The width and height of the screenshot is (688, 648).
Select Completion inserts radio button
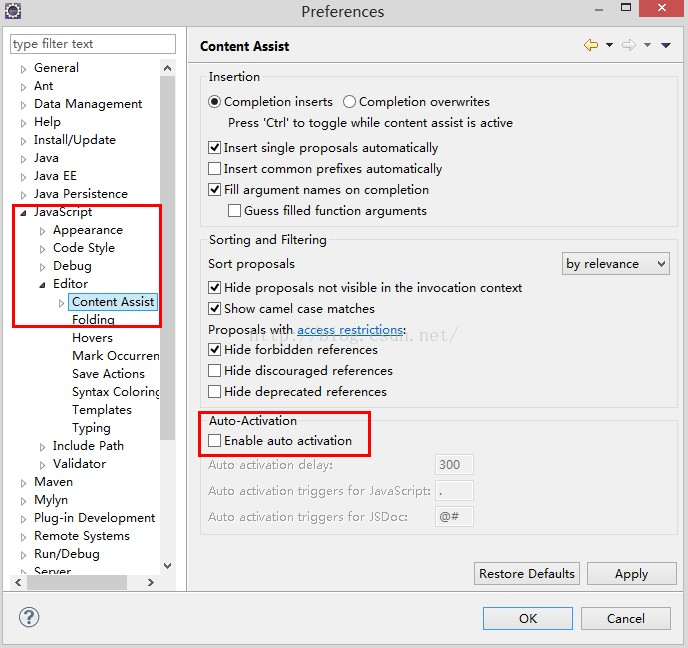214,102
